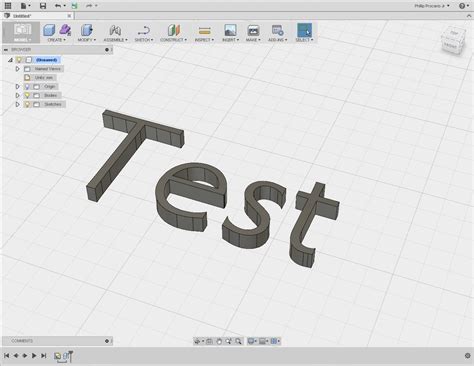The width and height of the screenshot is (474, 366).
Task: Open the SELECT dropdown menu
Action: pos(304,40)
